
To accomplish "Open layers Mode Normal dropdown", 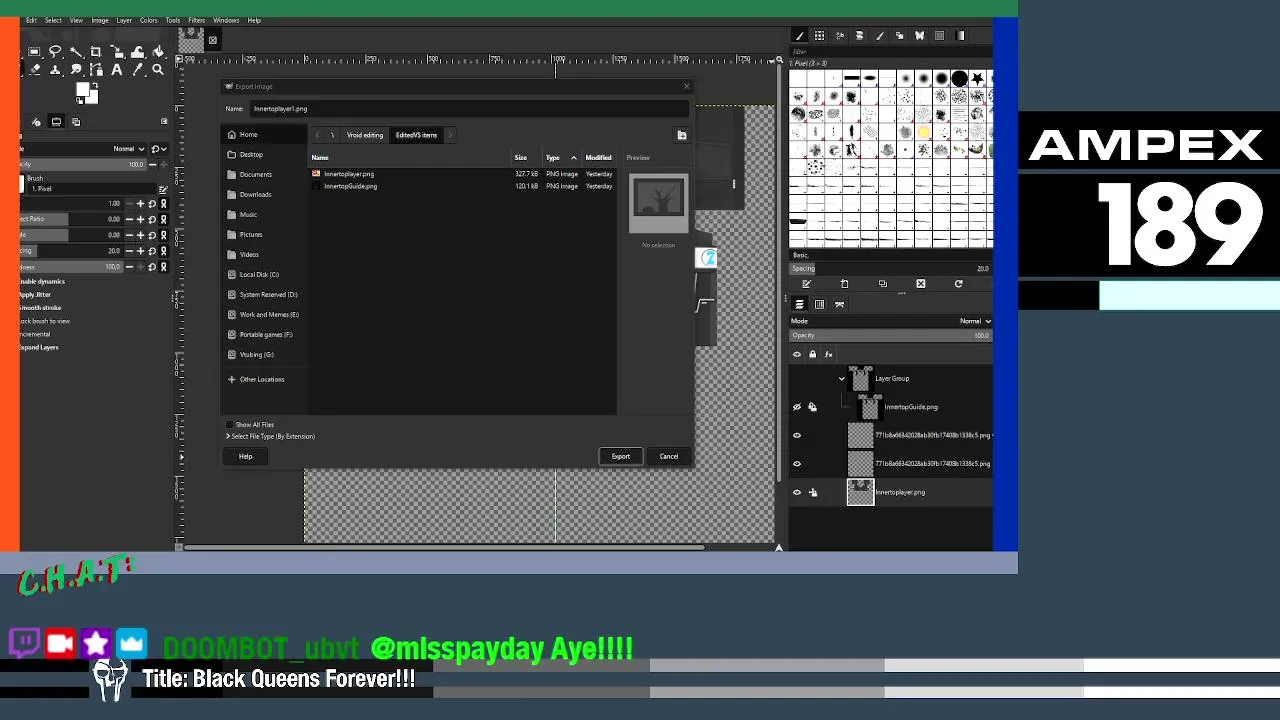I will point(974,321).
